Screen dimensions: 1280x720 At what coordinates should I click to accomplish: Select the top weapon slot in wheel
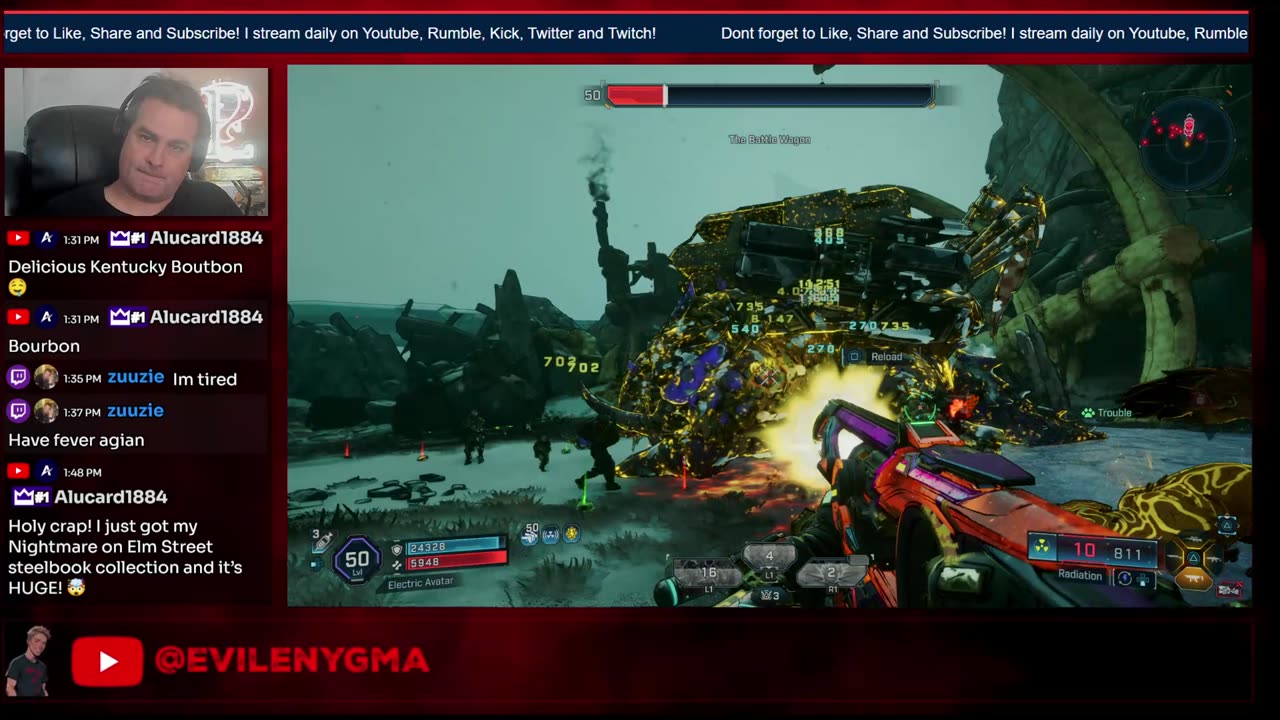[x=1193, y=540]
